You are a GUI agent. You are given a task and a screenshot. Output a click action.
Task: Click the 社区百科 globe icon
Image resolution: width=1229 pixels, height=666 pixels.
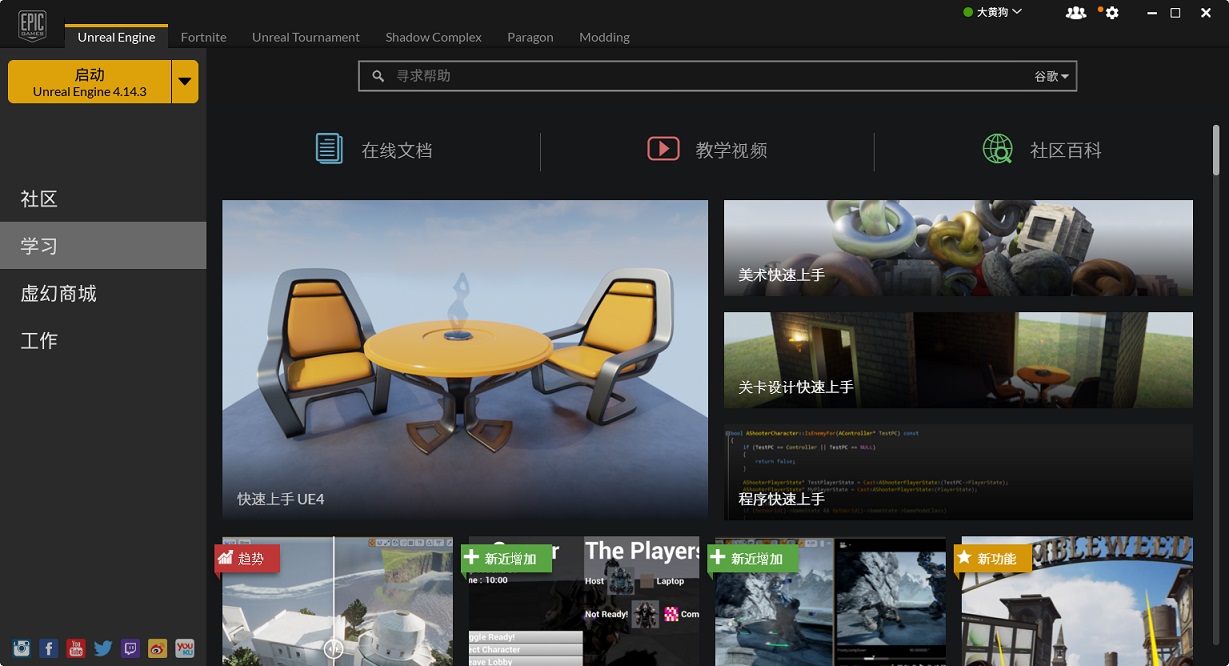998,149
